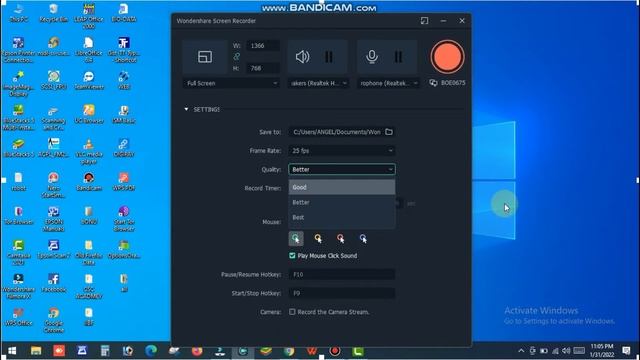640x360 pixels.
Task: Switch recorder to mini mode in title bar
Action: point(424,20)
